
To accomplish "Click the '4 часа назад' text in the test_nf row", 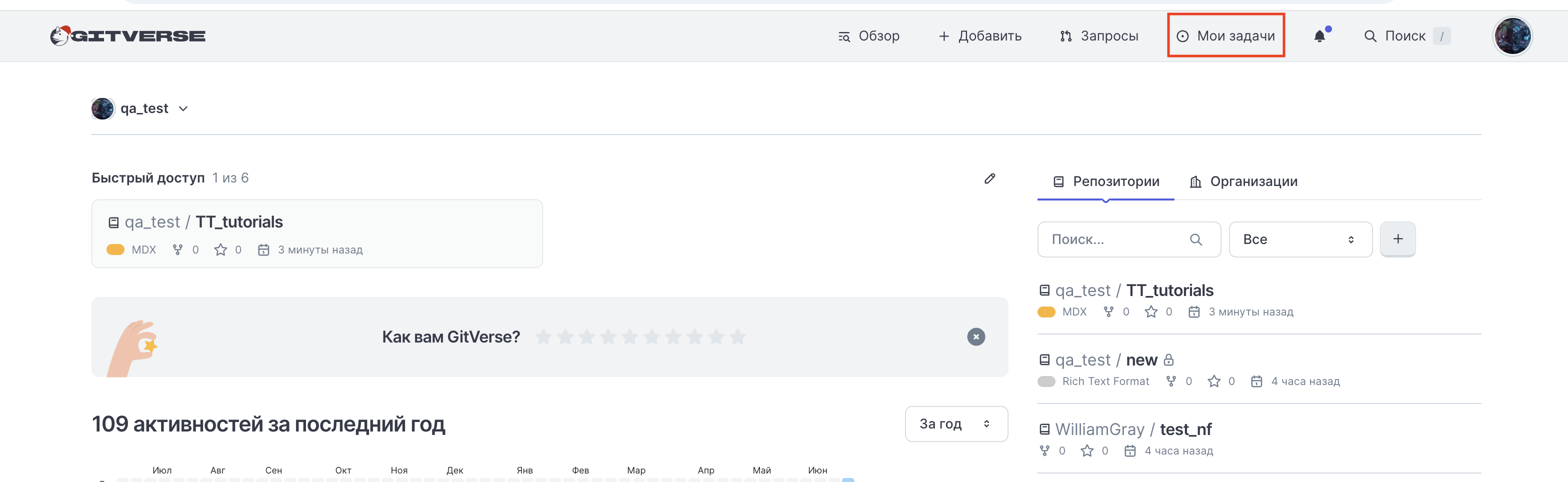I will pos(1178,450).
